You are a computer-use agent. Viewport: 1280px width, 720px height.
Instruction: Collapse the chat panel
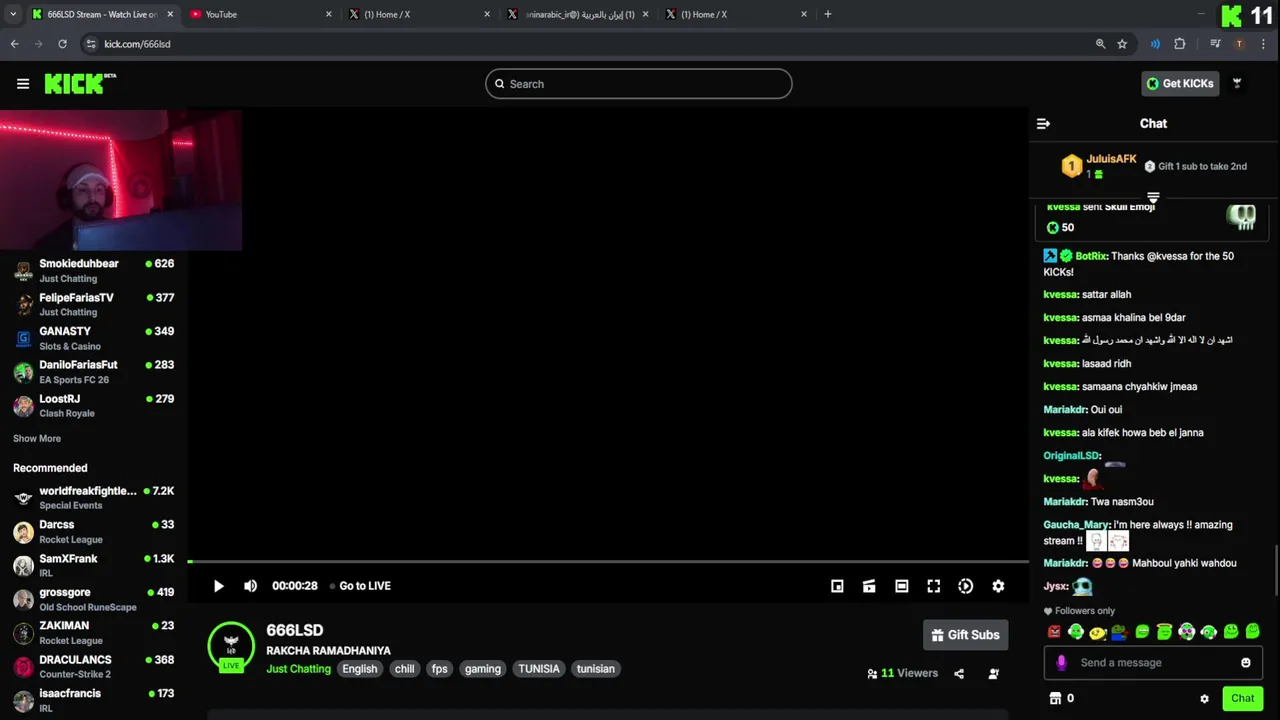click(x=1043, y=124)
